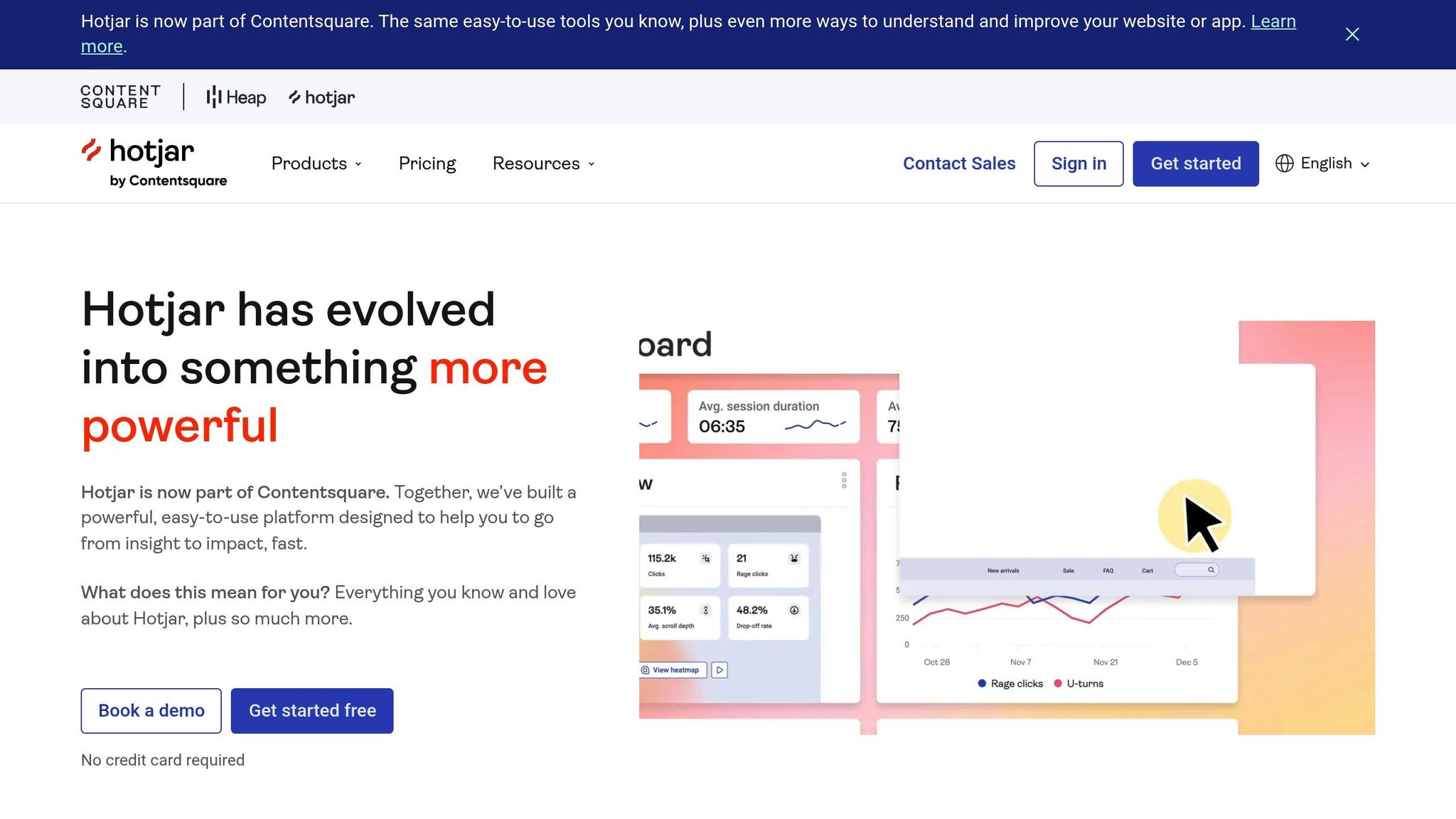Open the Pricing page
The height and width of the screenshot is (819, 1456).
coord(427,164)
